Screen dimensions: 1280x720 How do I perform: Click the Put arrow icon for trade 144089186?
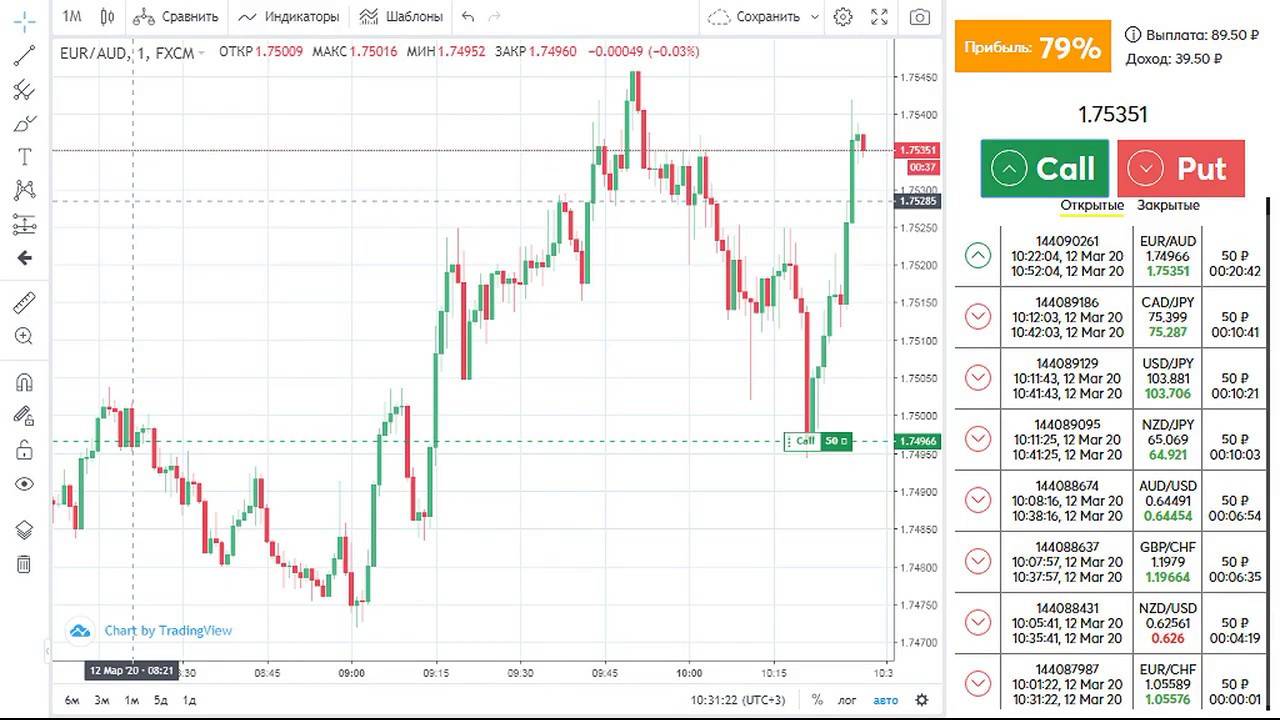pyautogui.click(x=978, y=317)
